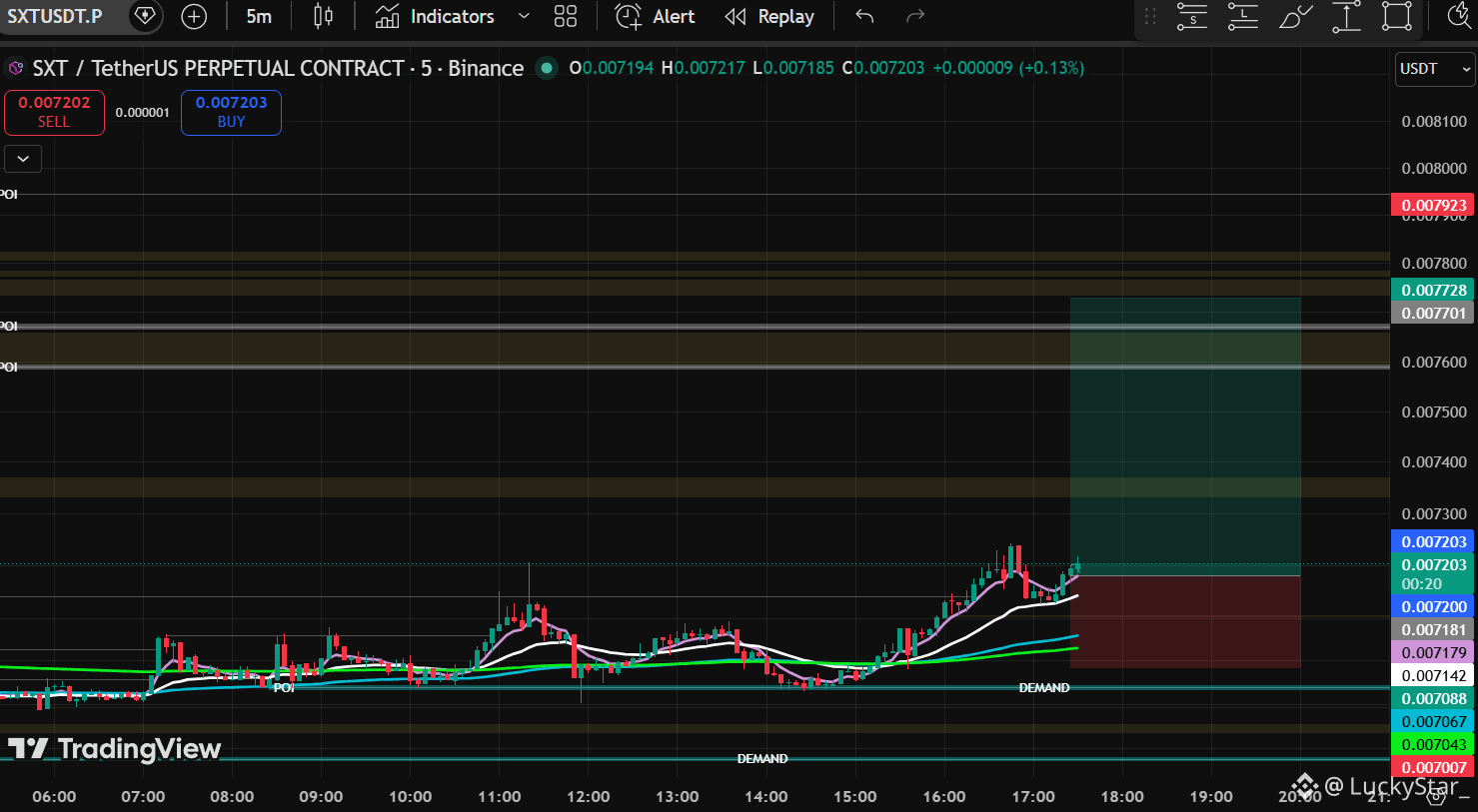Image resolution: width=1478 pixels, height=812 pixels.
Task: Grab the floating toolbar drag handle
Action: point(1150,16)
